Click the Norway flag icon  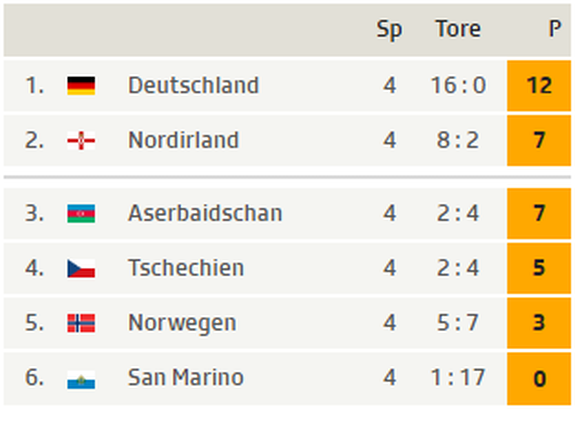(x=81, y=323)
